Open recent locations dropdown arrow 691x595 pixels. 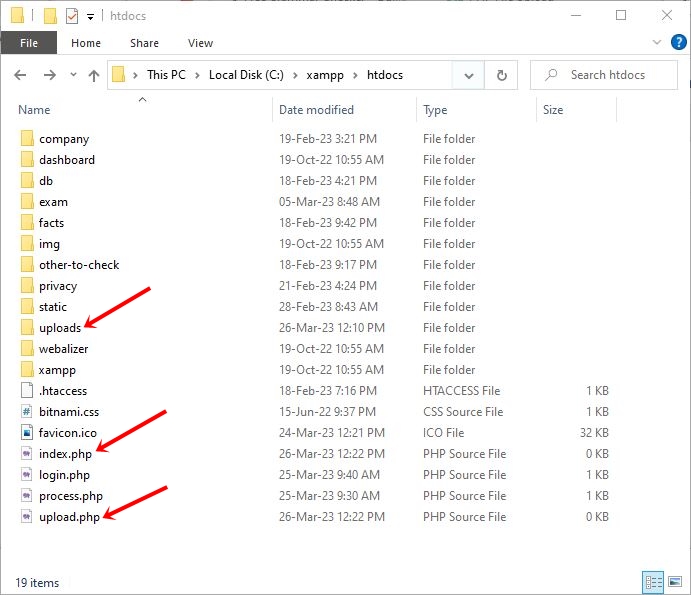coord(73,74)
